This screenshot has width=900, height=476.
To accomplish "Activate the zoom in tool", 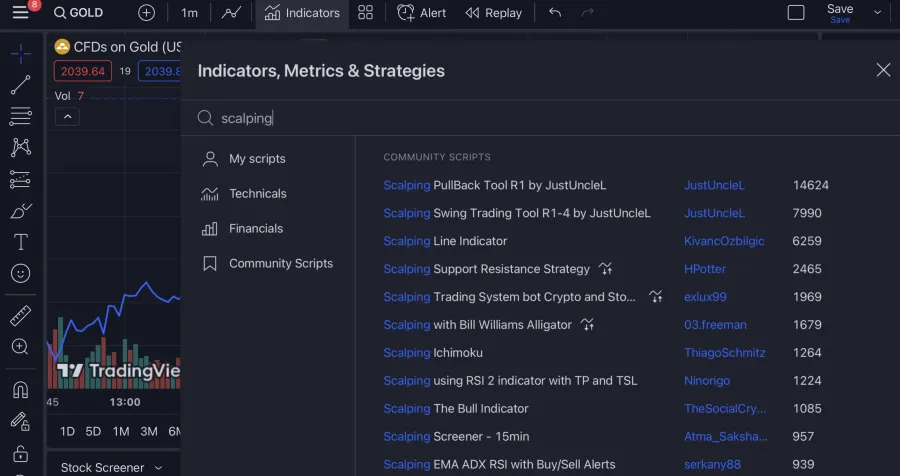I will coord(21,347).
